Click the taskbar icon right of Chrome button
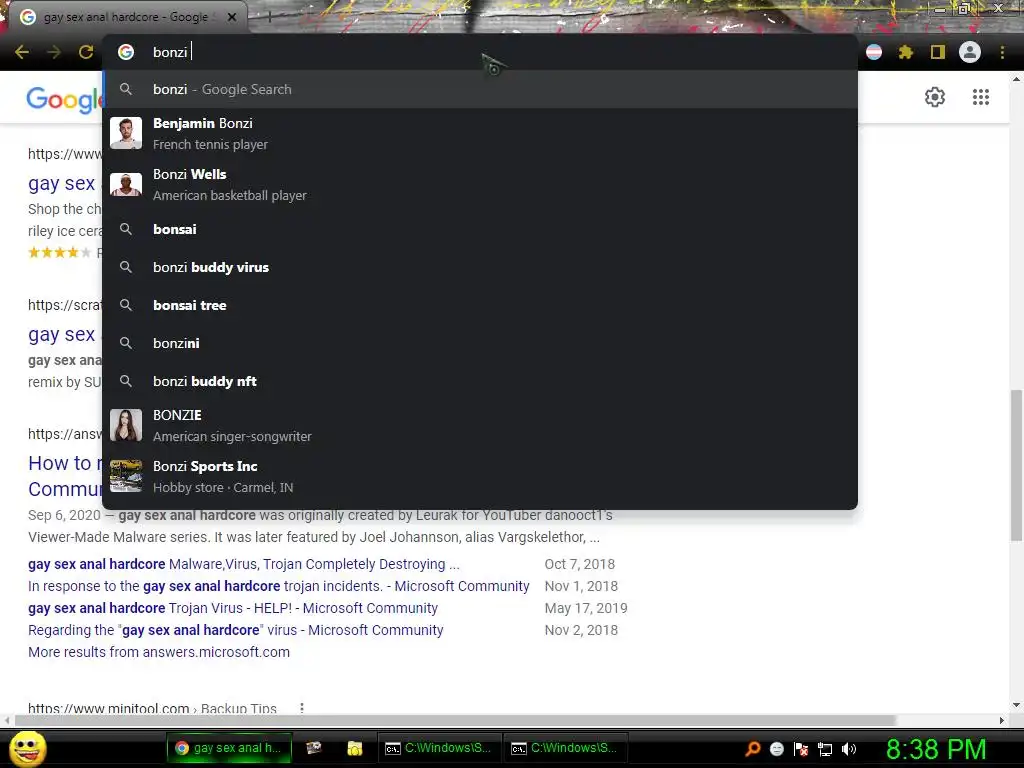 tap(313, 748)
